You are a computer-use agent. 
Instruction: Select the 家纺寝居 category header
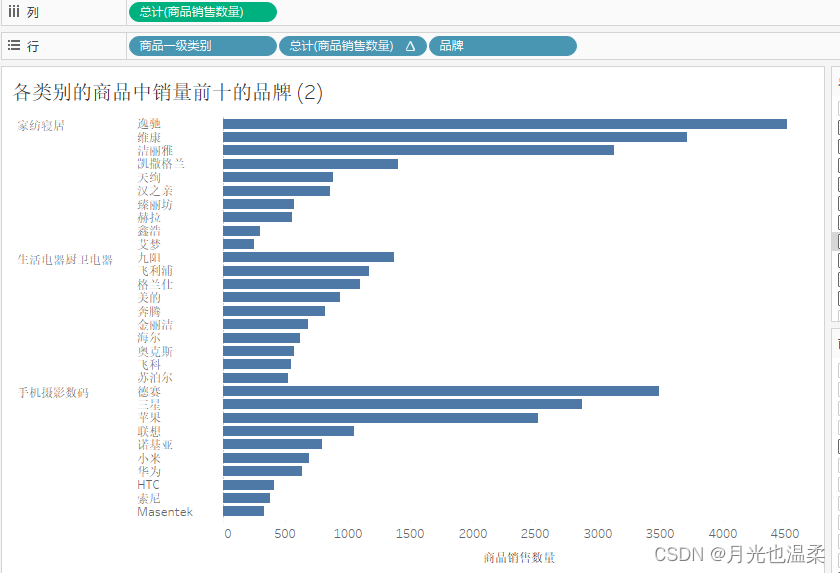coord(41,126)
